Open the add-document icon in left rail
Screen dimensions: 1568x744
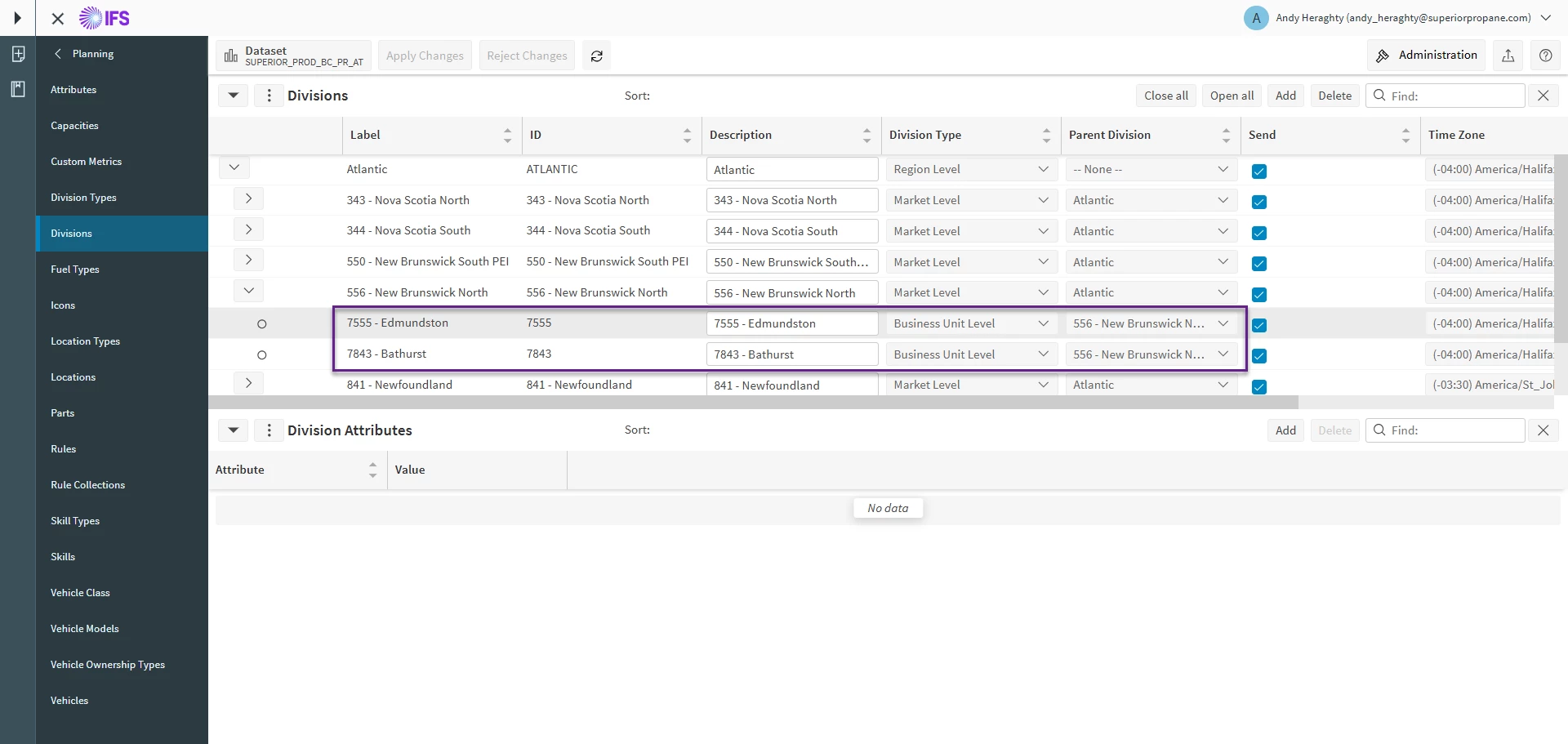[x=18, y=54]
